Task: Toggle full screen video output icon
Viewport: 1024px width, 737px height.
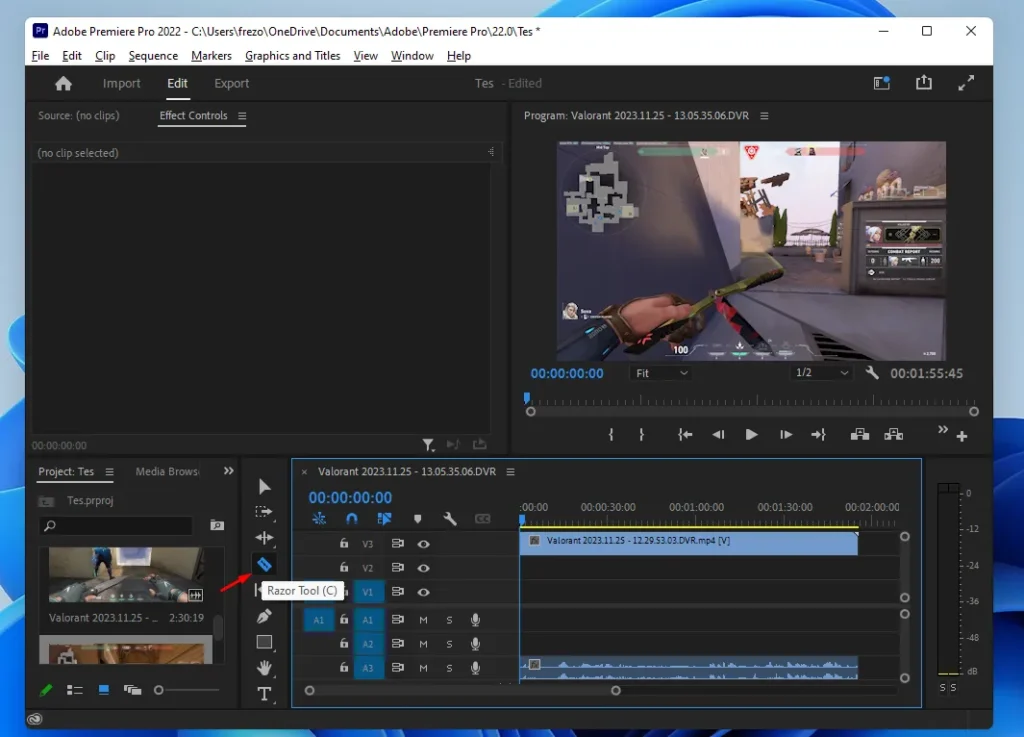Action: pos(966,83)
